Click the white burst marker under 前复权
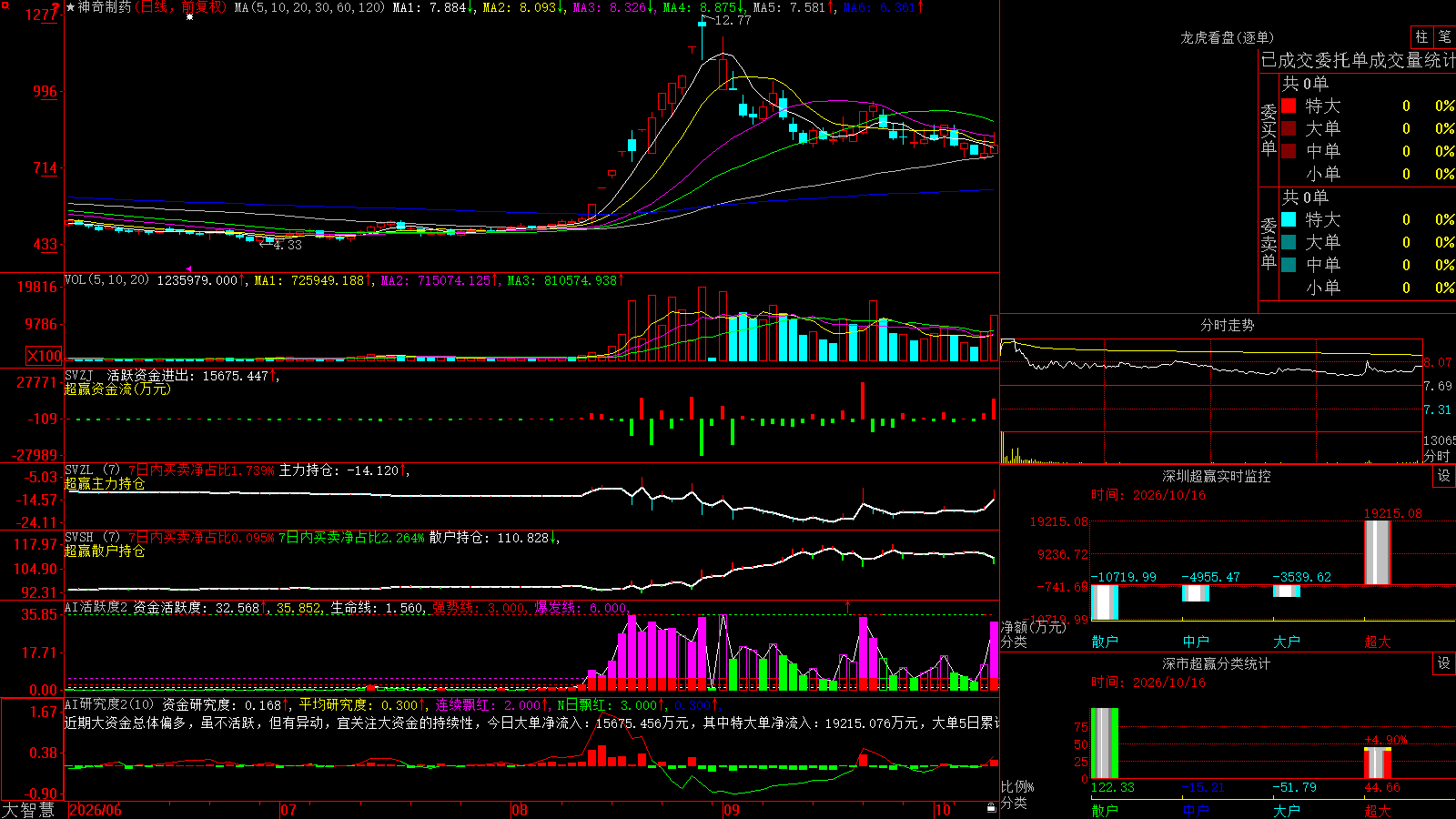This screenshot has height=819, width=1456. [189, 17]
